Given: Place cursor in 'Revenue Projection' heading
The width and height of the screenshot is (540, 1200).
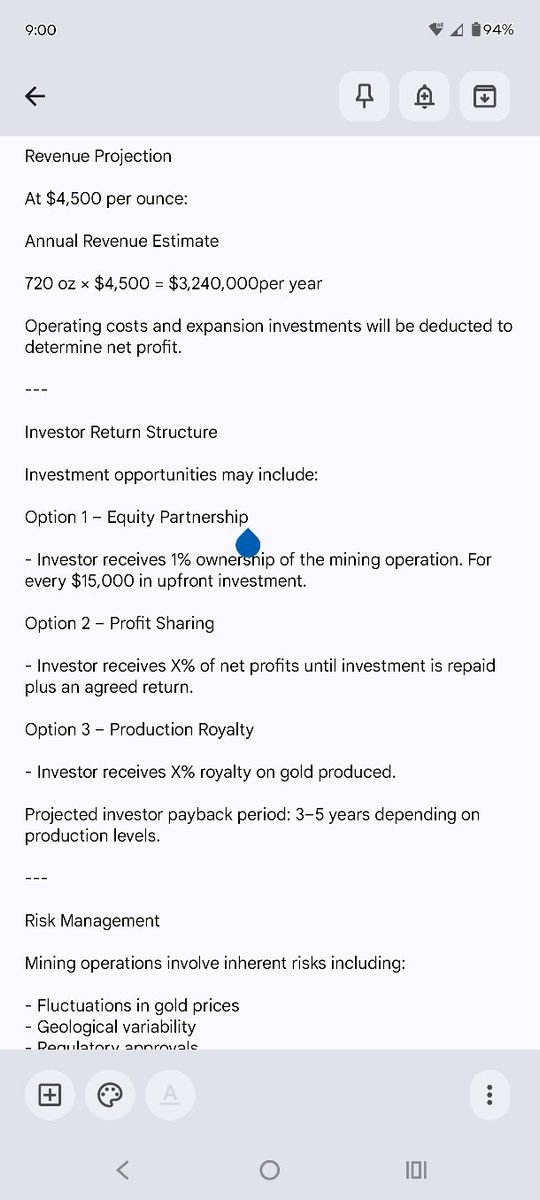Looking at the screenshot, I should pos(98,156).
